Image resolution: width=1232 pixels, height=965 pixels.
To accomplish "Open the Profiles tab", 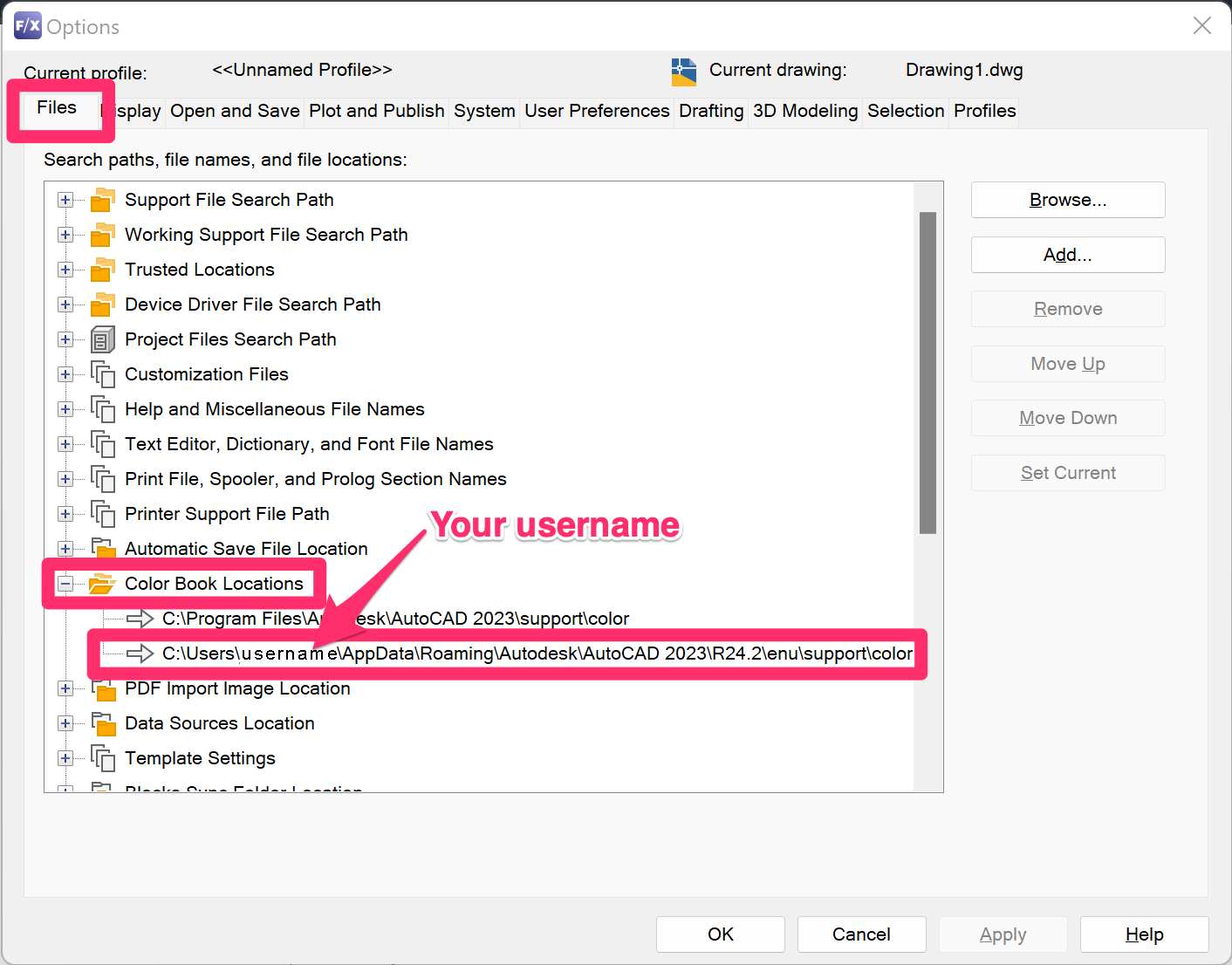I will [984, 111].
